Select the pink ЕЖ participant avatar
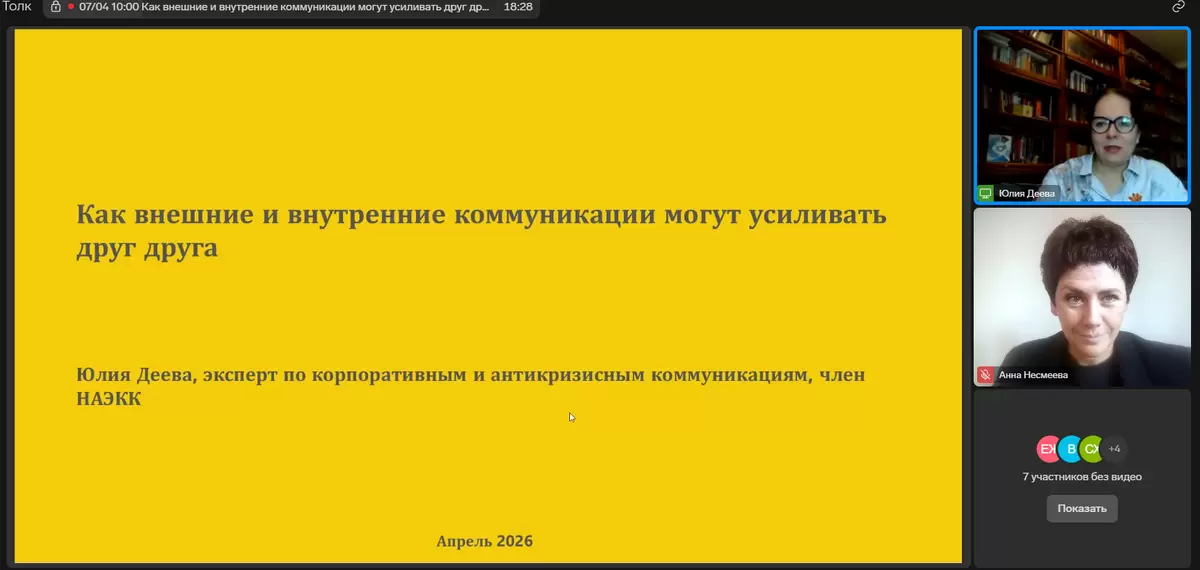1200x570 pixels. pos(1047,449)
